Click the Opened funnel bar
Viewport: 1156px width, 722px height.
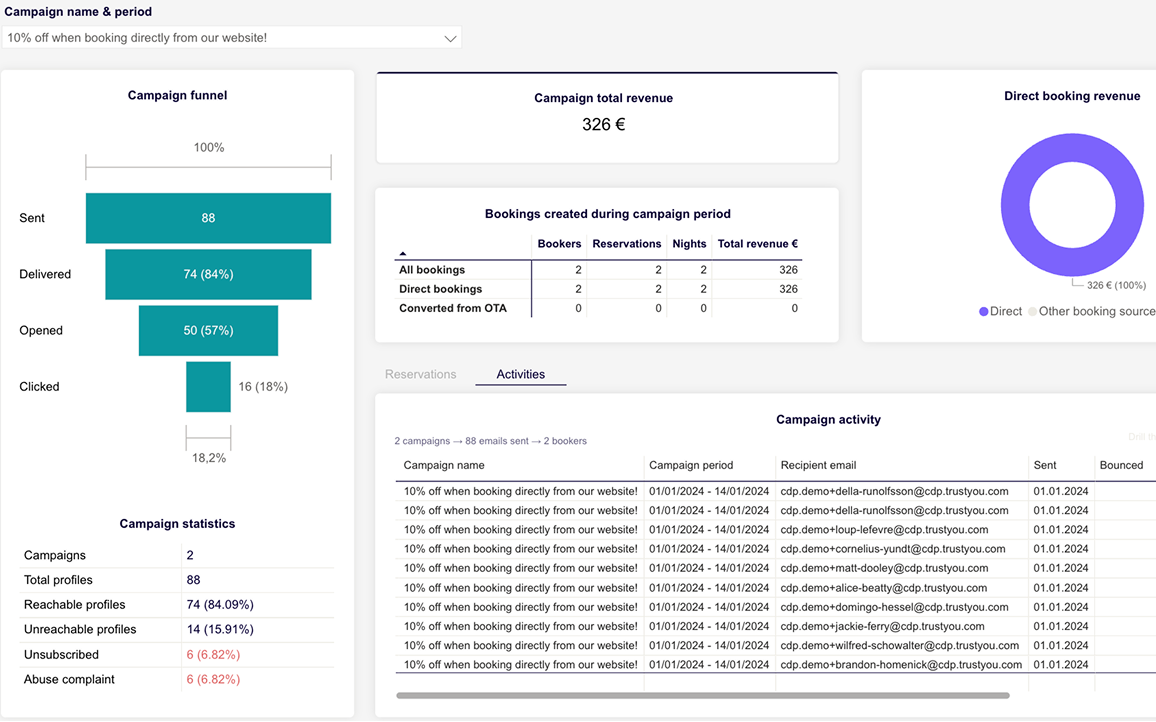(x=207, y=330)
